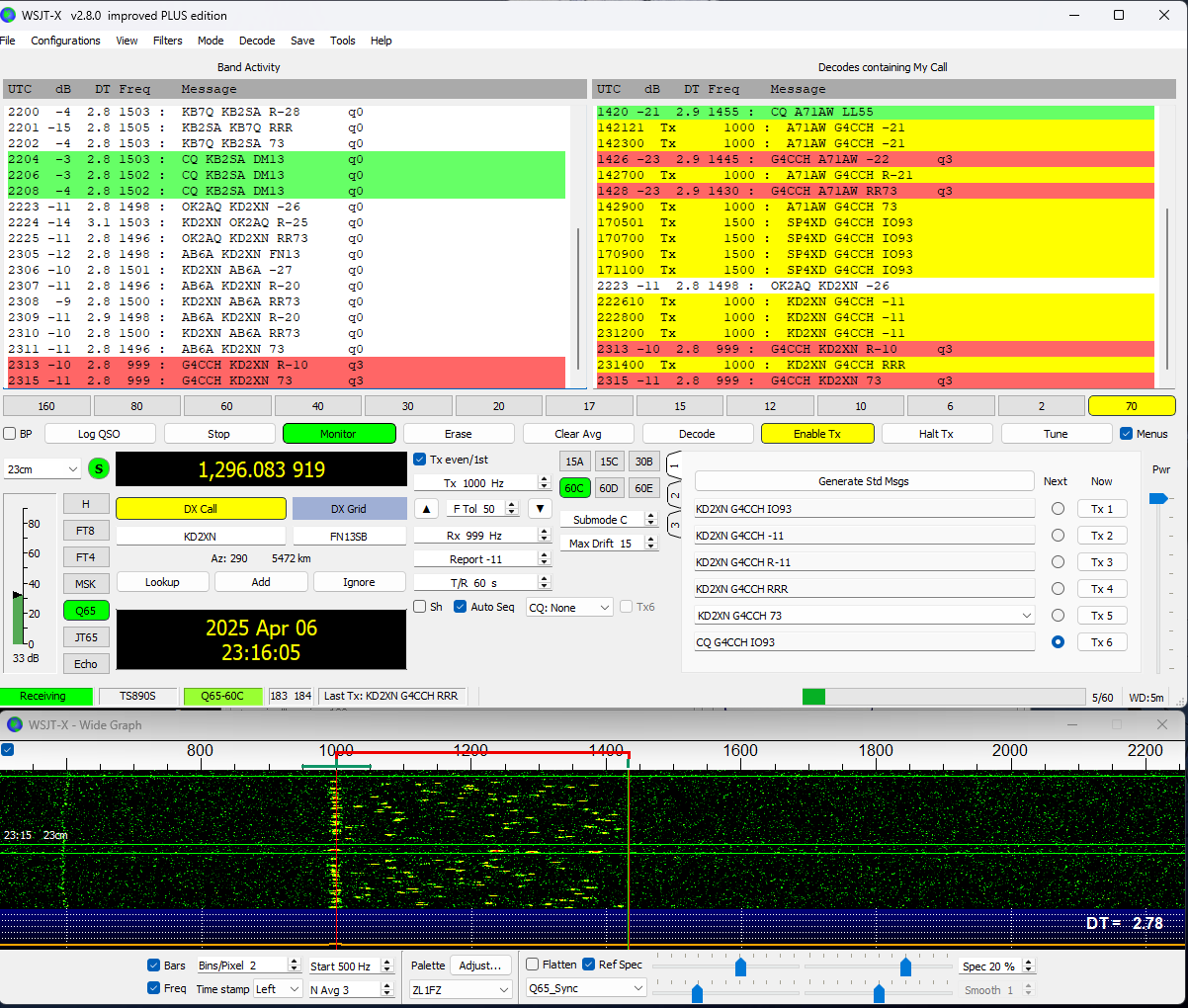1188x1008 pixels.
Task: Choose Q65 submode 15A
Action: coord(574,462)
